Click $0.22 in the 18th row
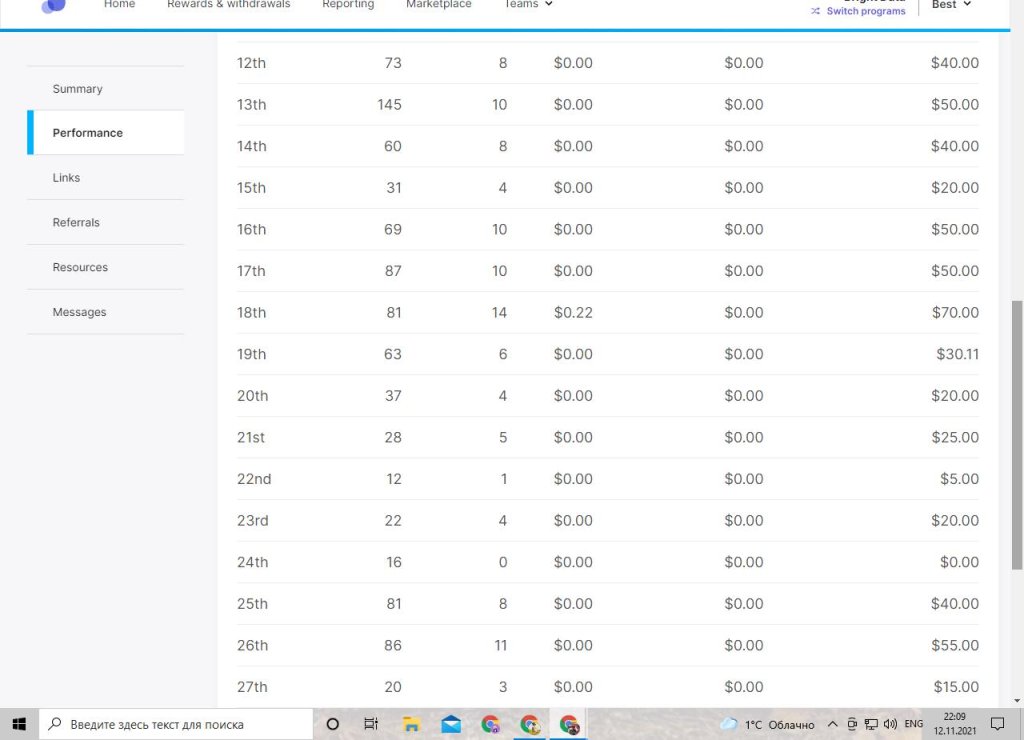Viewport: 1024px width, 740px height. point(573,312)
